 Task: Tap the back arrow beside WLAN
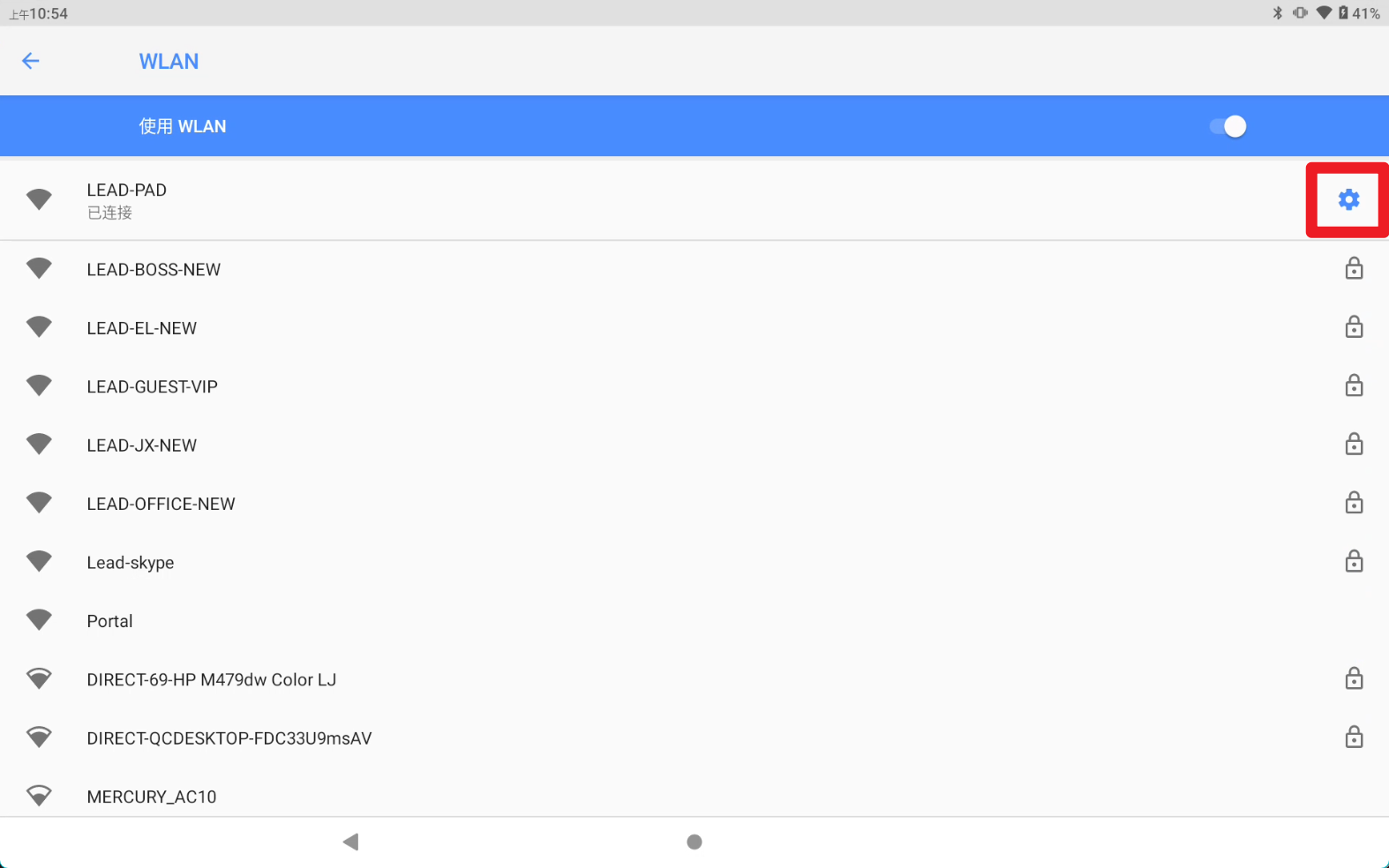click(31, 61)
